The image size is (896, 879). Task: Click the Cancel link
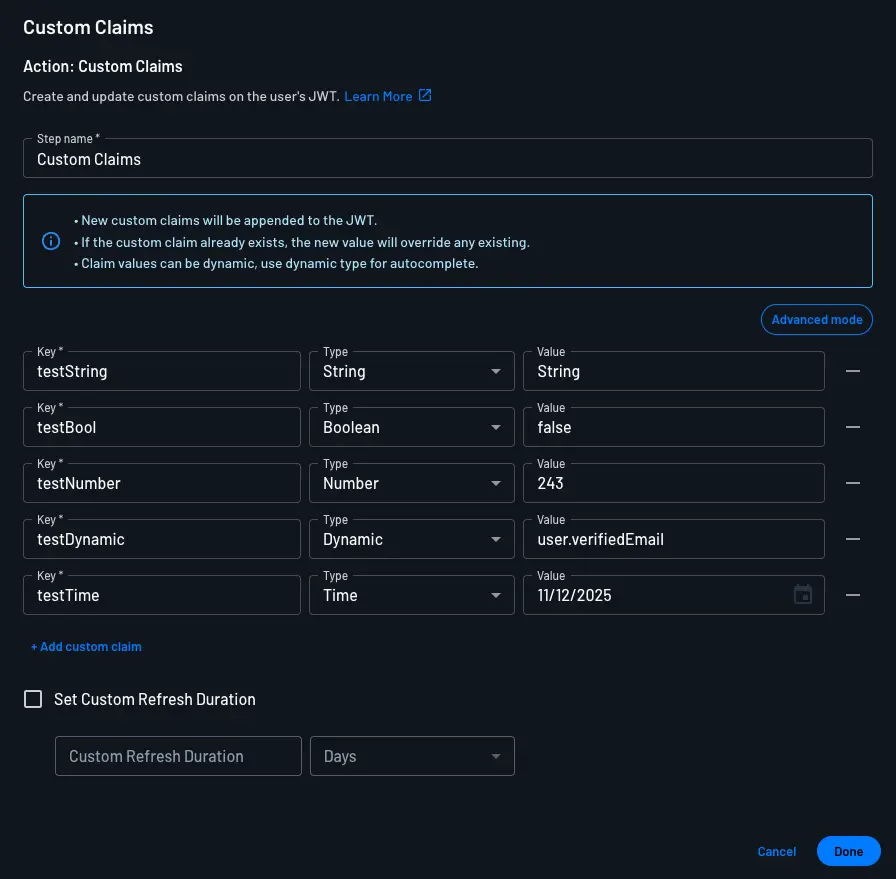[776, 851]
